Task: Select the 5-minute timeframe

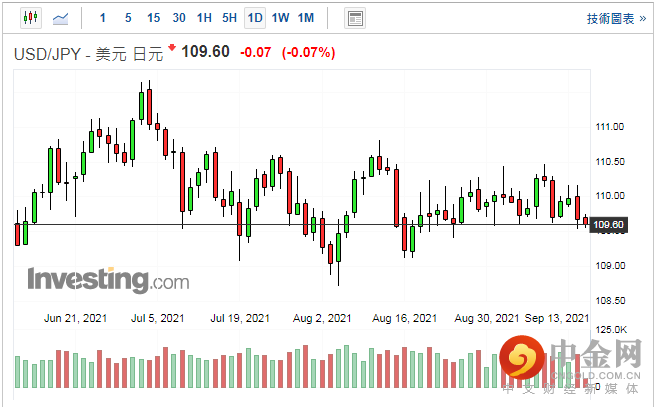Action: 128,18
